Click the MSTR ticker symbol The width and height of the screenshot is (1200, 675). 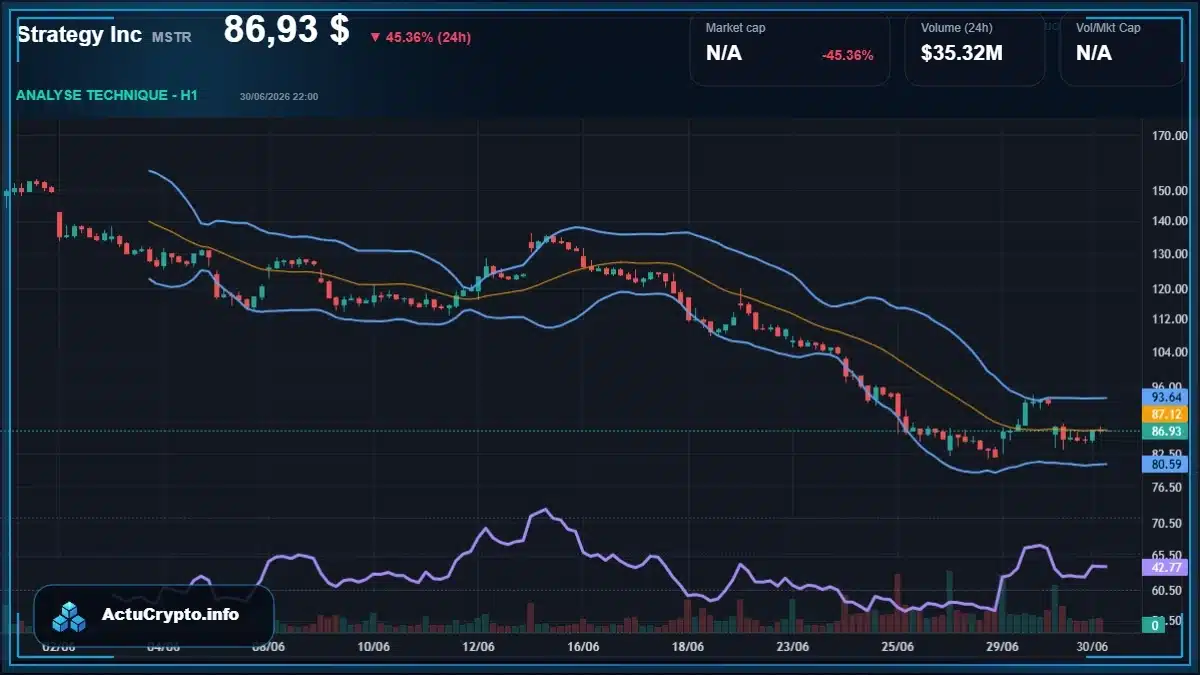(172, 37)
